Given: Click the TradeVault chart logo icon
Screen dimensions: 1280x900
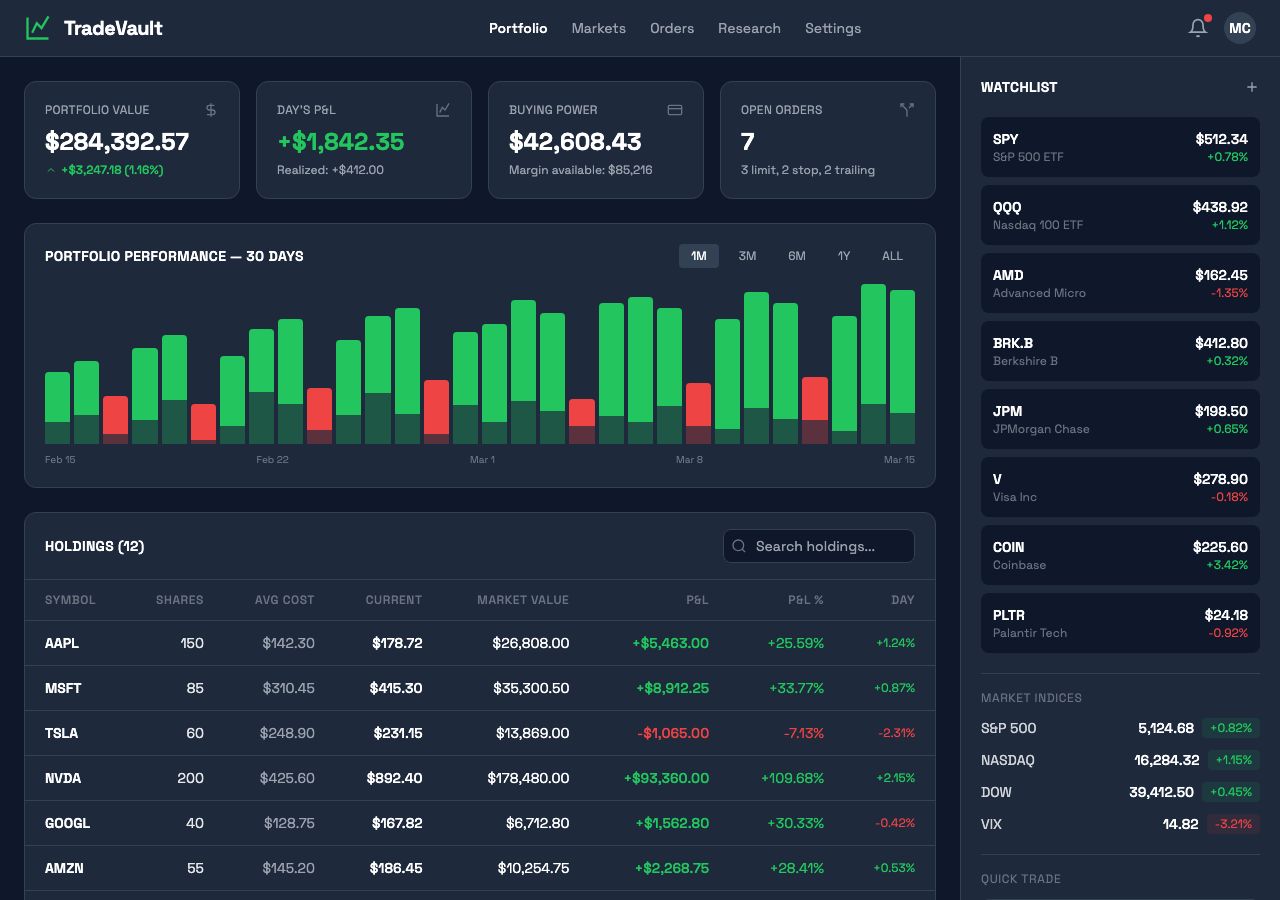Looking at the screenshot, I should [37, 28].
